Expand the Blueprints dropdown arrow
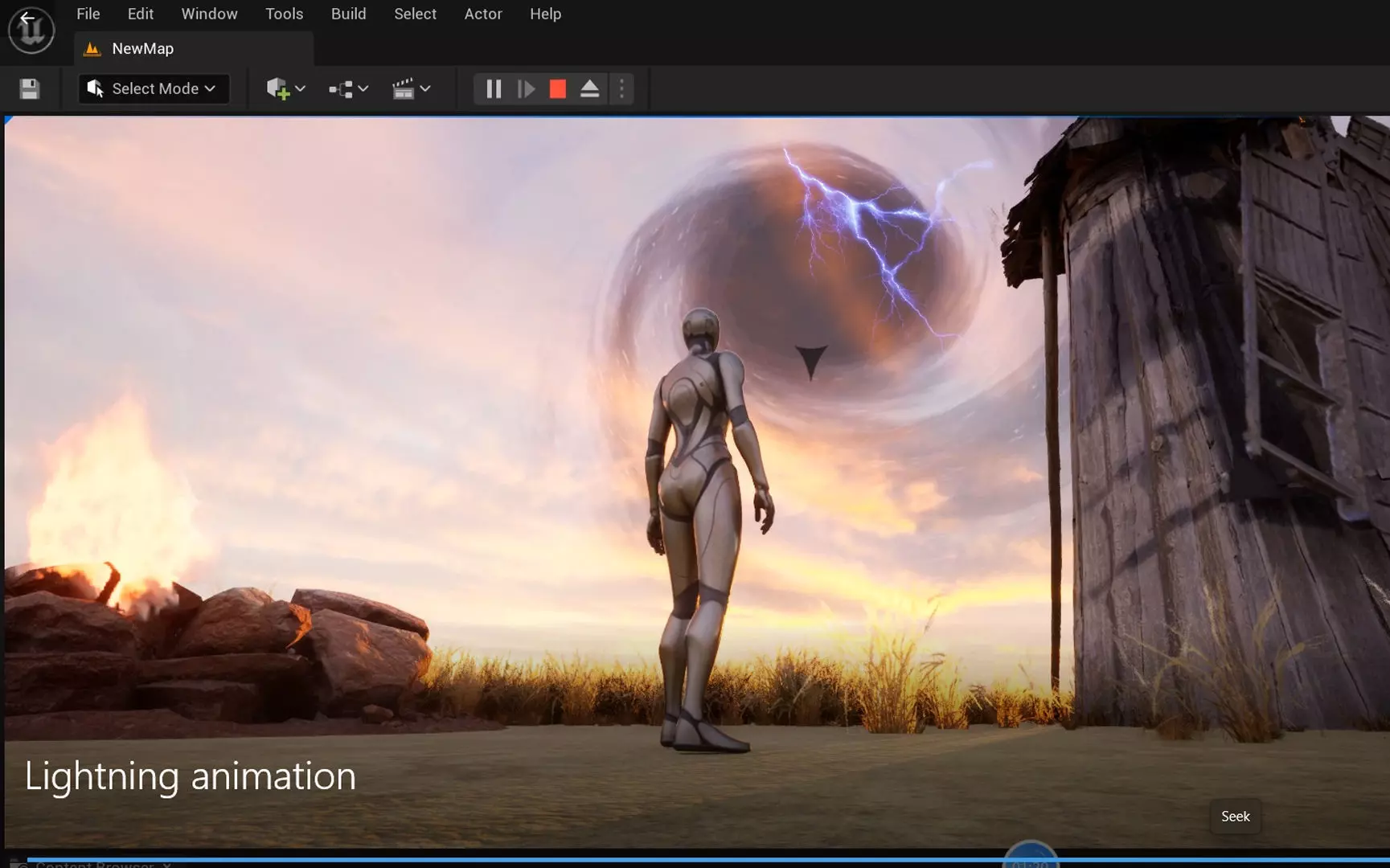The height and width of the screenshot is (868, 1390). click(363, 88)
